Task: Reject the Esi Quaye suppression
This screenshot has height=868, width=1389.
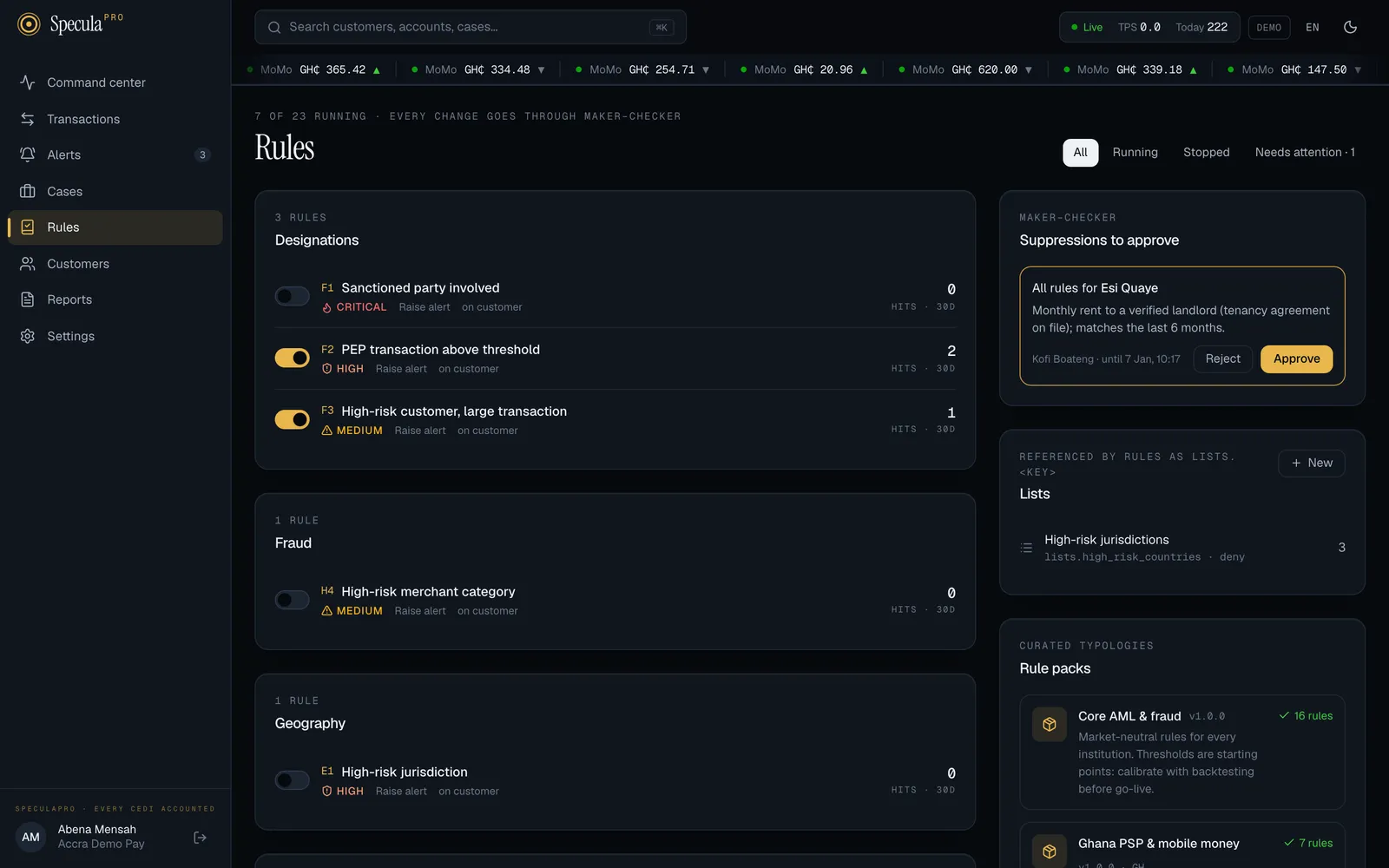Action: pos(1222,358)
